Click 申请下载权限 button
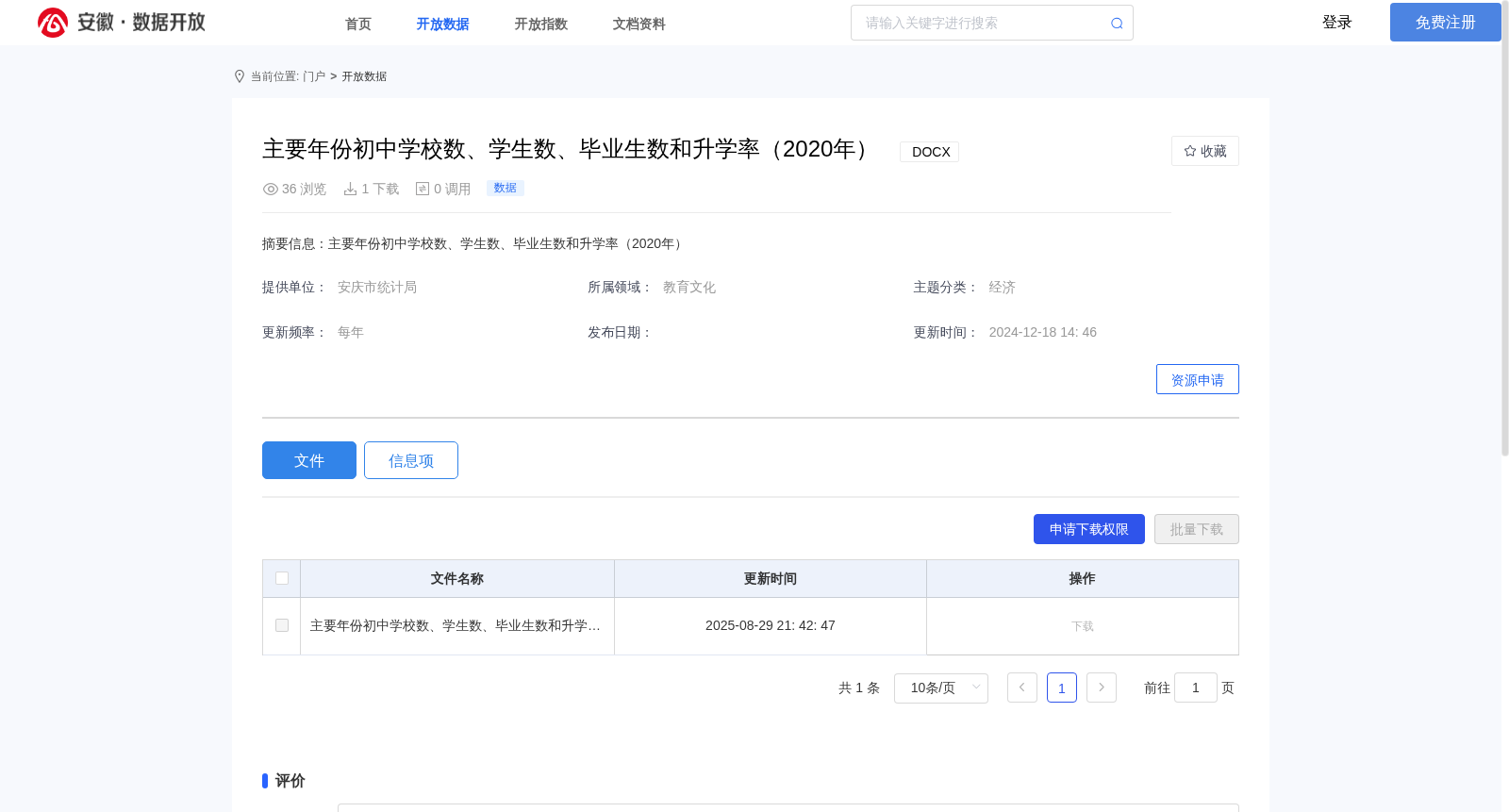 pos(1089,529)
